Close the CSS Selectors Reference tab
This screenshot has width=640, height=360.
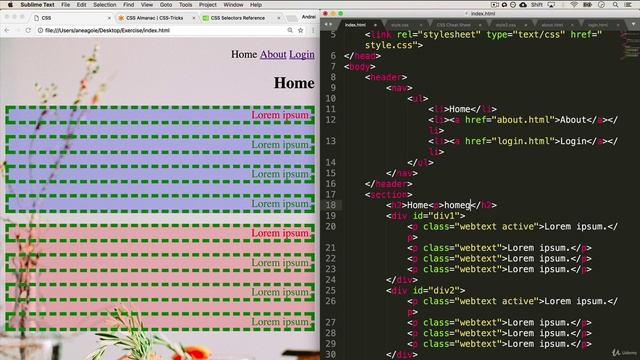pos(278,18)
